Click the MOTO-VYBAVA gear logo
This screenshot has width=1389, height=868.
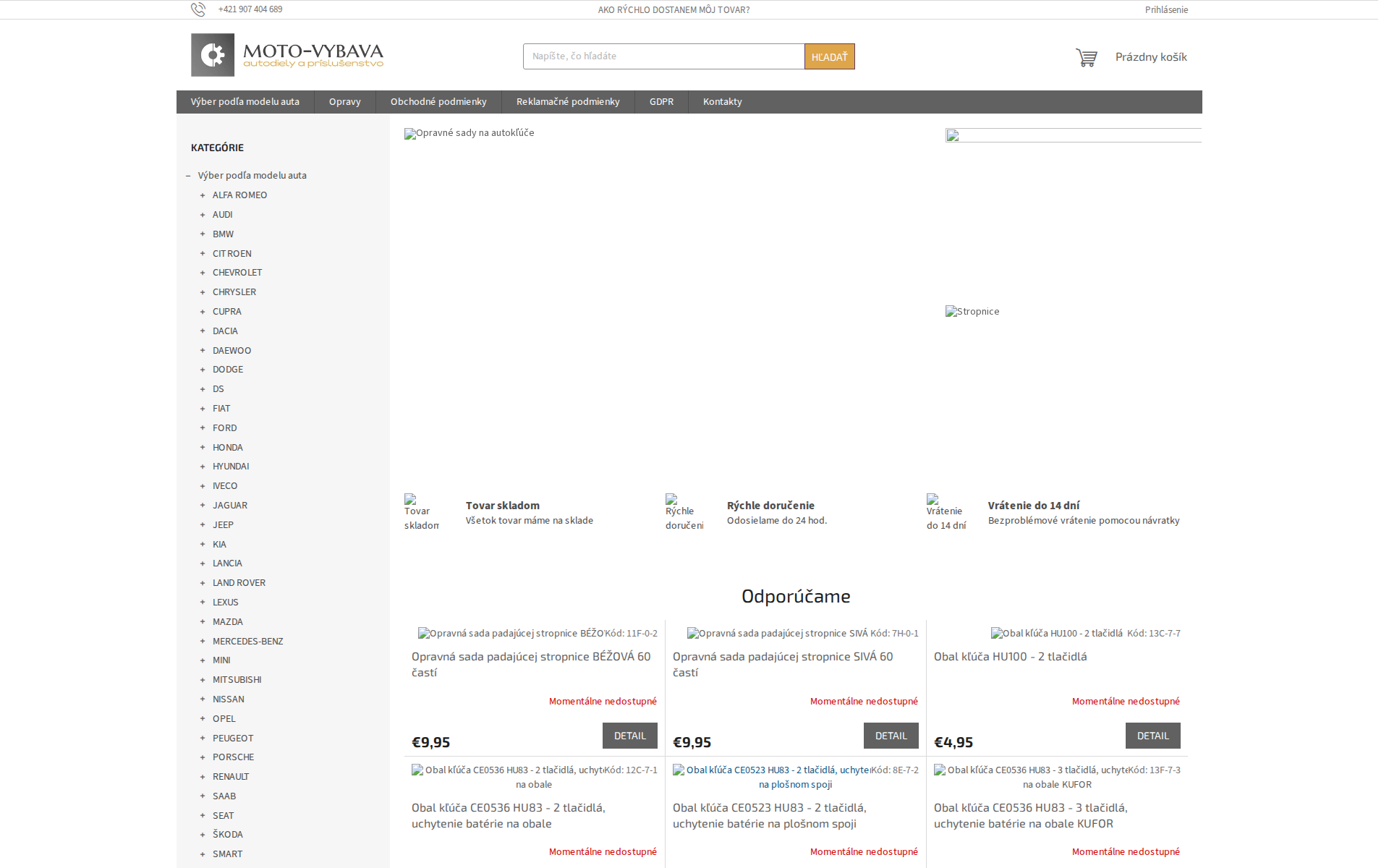click(213, 54)
